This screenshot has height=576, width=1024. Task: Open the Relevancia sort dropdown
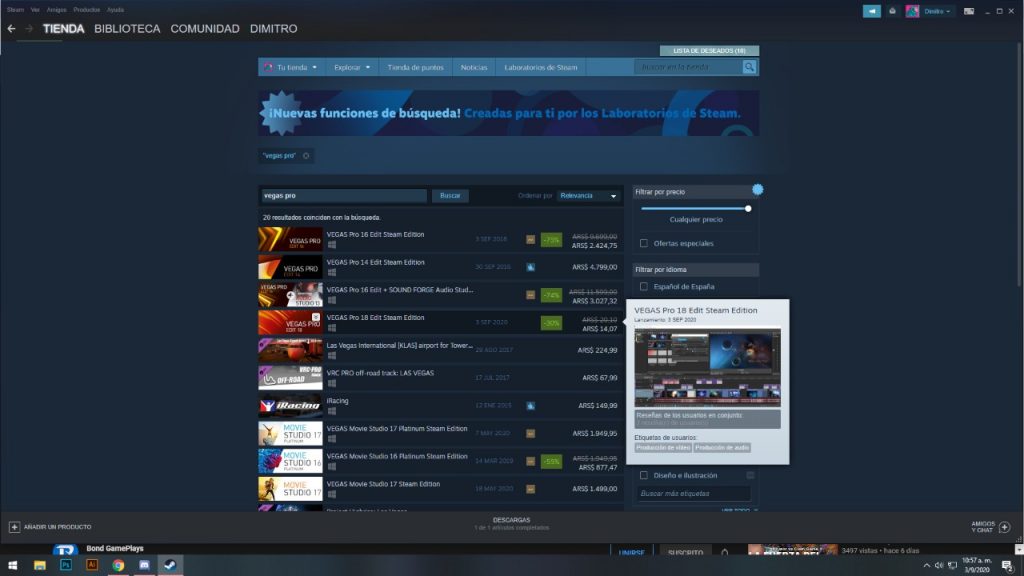click(x=588, y=196)
